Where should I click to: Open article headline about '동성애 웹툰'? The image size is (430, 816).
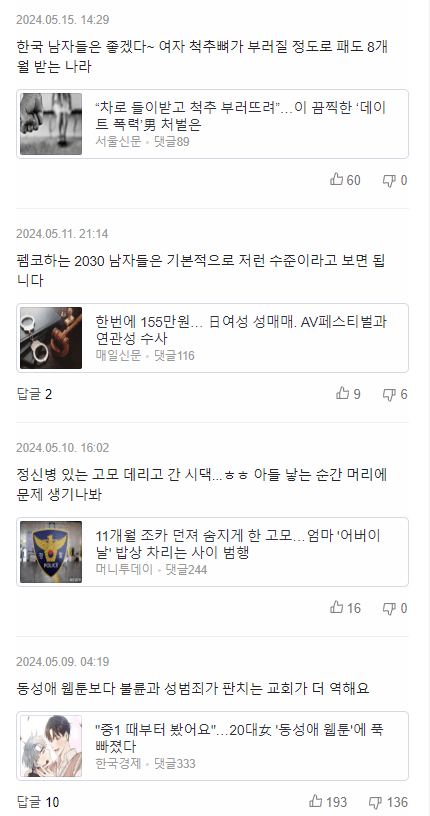tap(239, 737)
